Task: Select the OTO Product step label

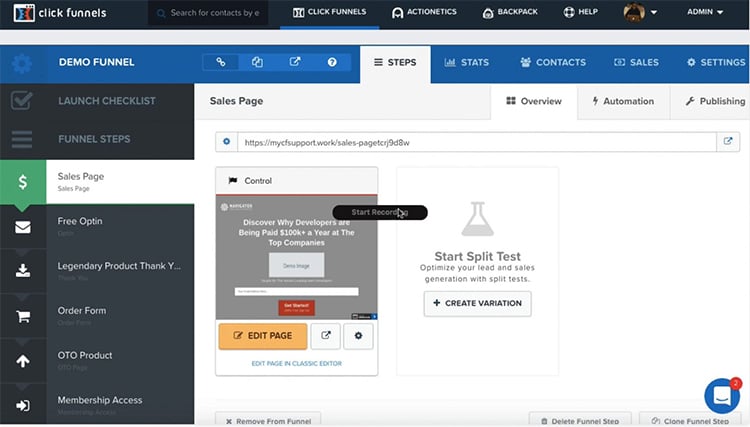Action: [x=85, y=355]
